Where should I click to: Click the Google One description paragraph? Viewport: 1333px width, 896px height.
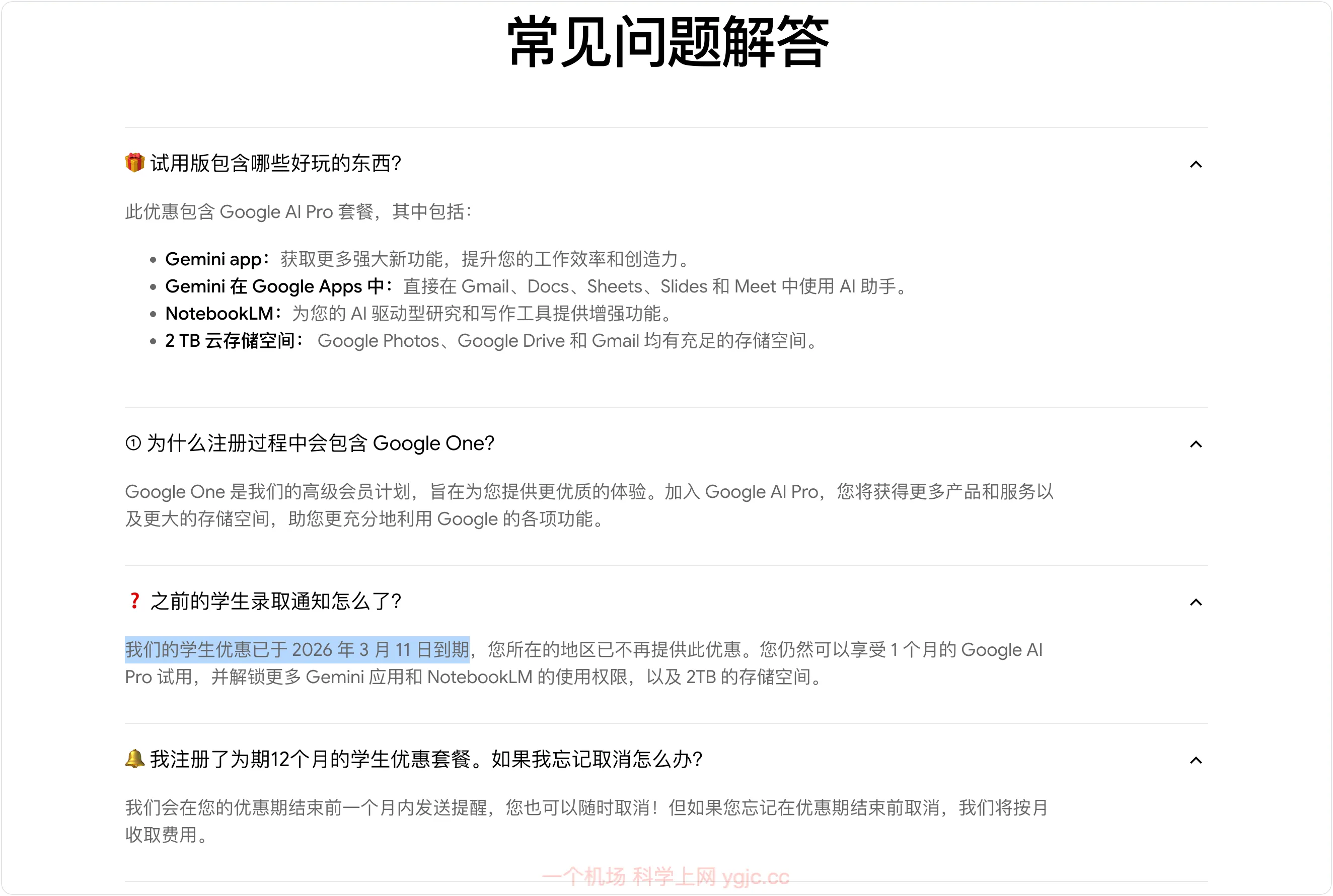(588, 505)
